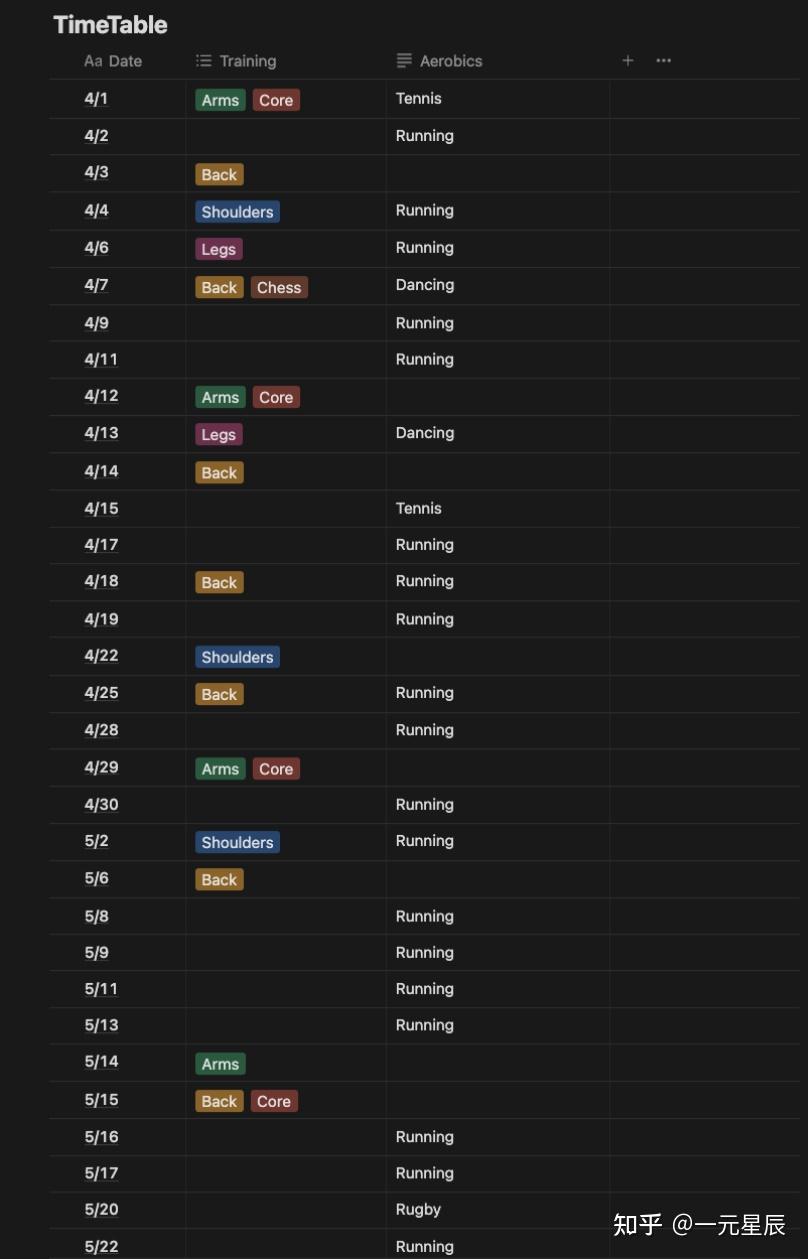The image size is (808, 1259).
Task: Click the Back tag in the 4/3 row
Action: click(219, 175)
